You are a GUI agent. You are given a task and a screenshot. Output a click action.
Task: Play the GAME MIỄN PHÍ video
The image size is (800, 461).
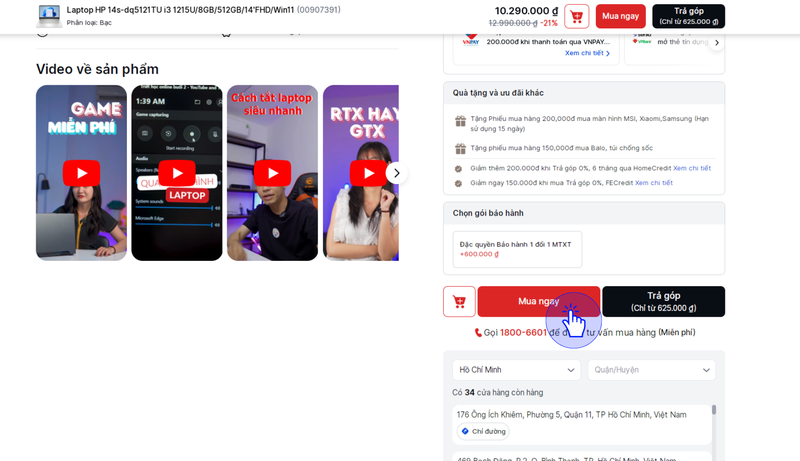tap(82, 173)
